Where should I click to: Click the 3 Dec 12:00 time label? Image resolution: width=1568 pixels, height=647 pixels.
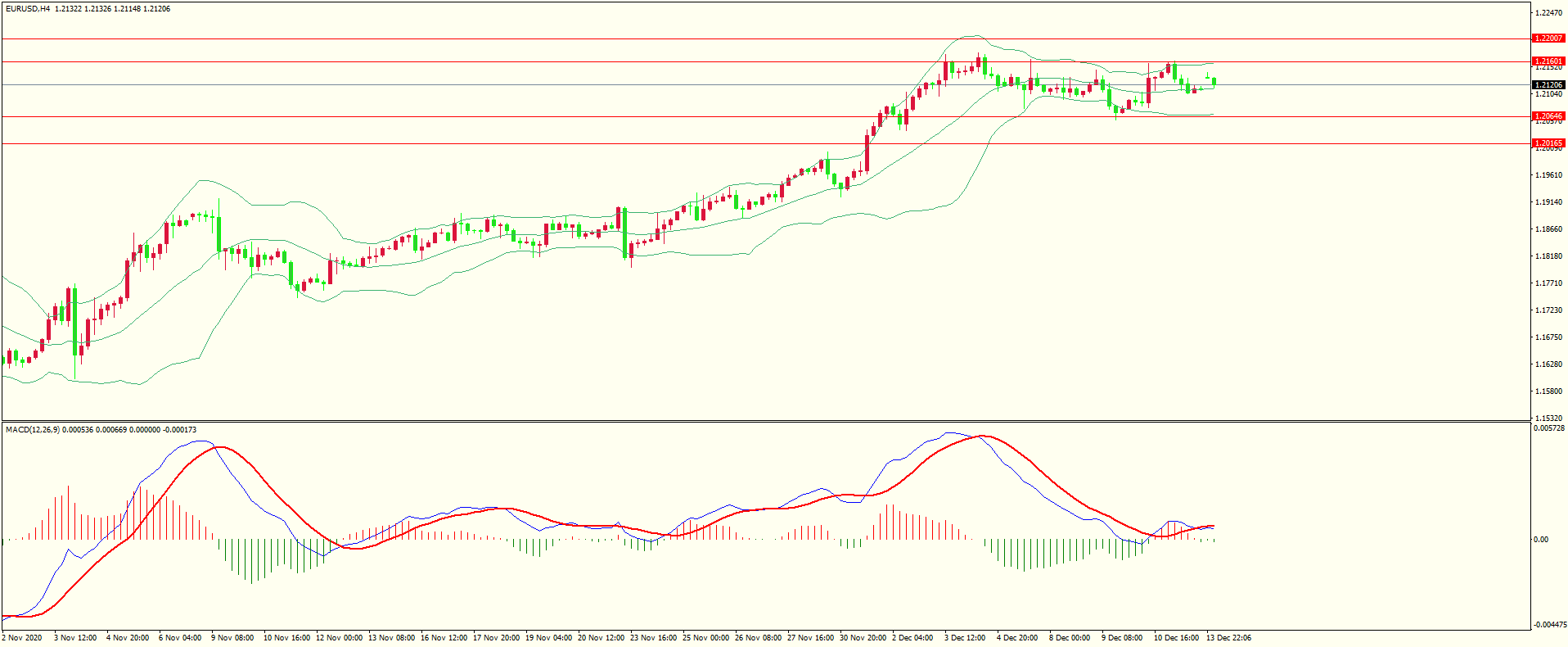[966, 638]
